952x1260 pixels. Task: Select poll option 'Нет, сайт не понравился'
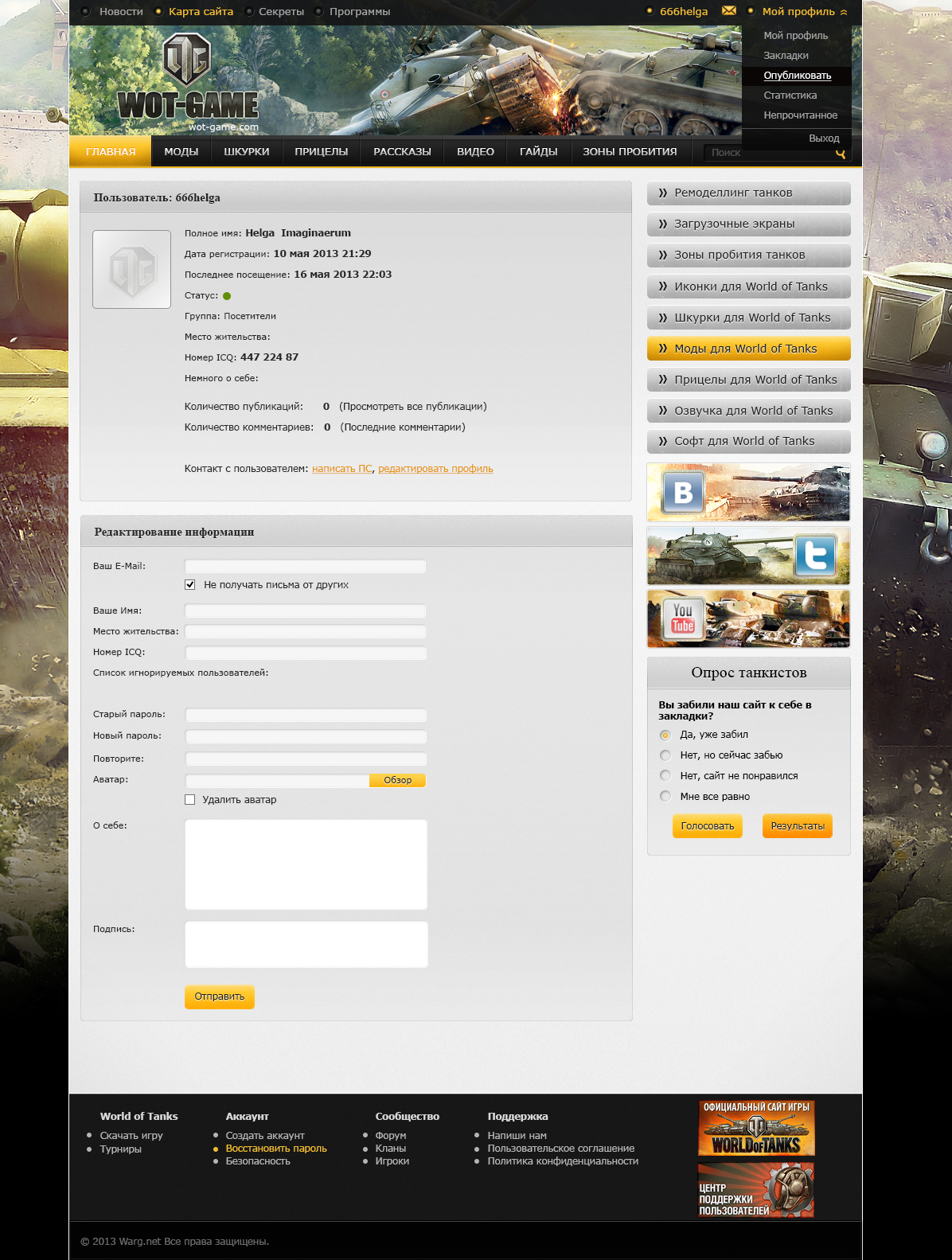[x=665, y=776]
